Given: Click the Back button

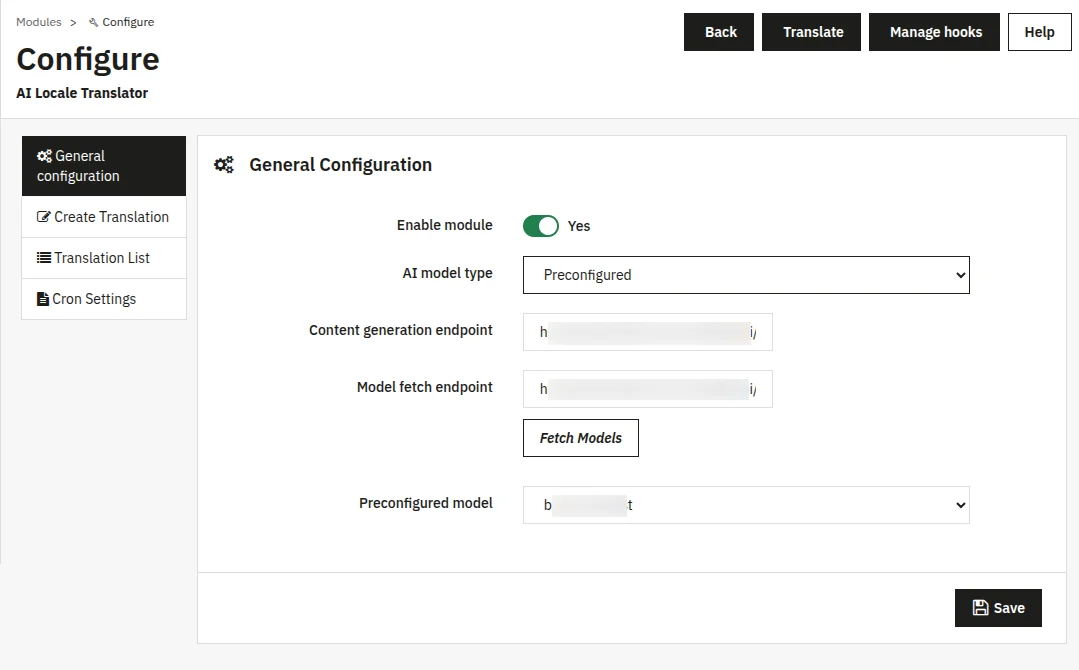Looking at the screenshot, I should click(x=719, y=32).
